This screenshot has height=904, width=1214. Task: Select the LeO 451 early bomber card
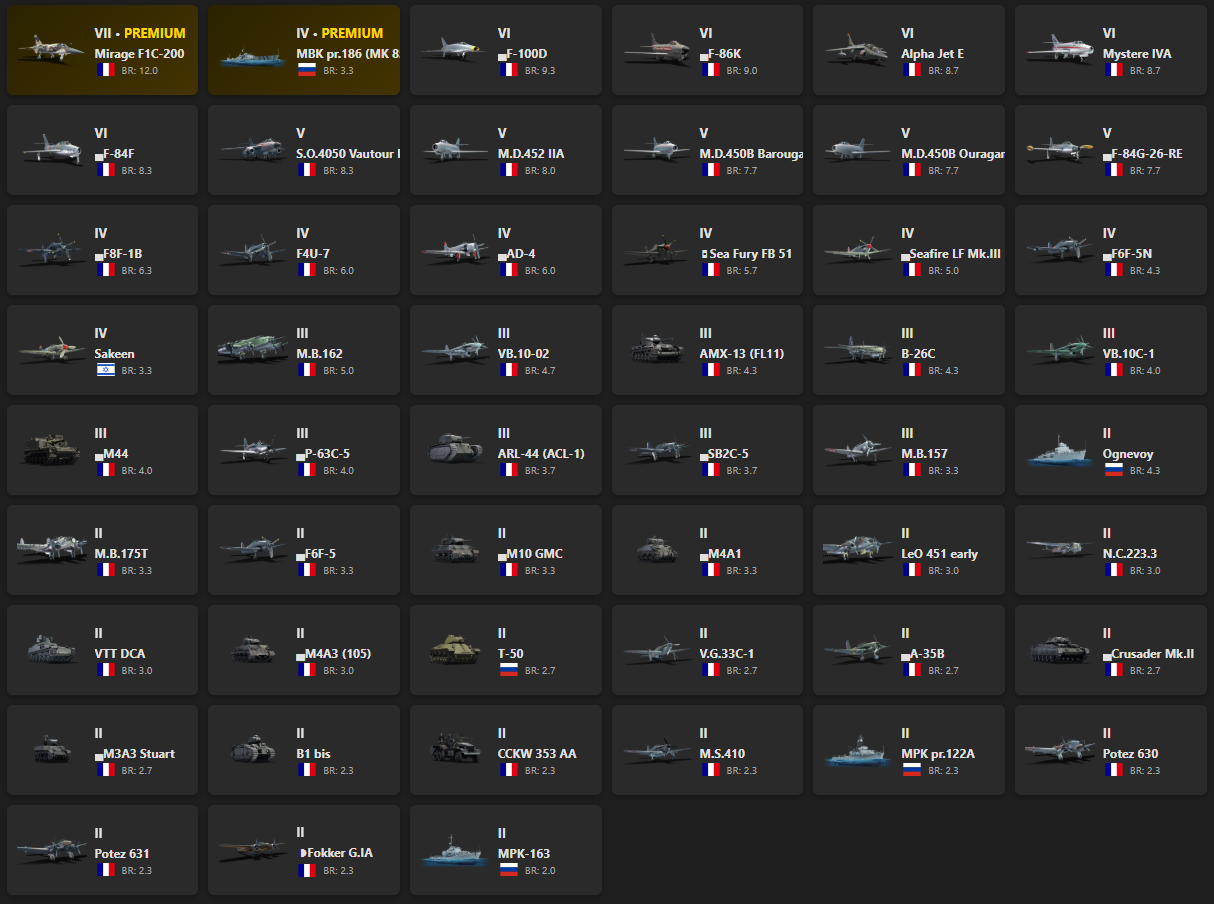tap(908, 550)
